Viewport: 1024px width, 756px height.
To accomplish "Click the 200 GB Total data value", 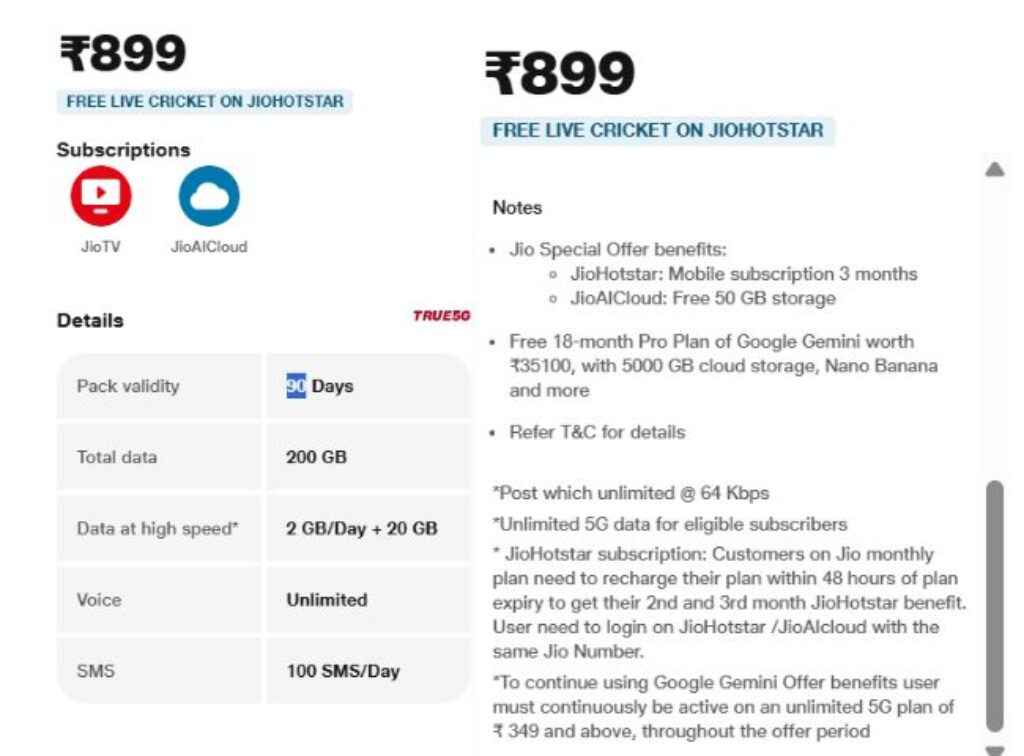I will (x=316, y=457).
